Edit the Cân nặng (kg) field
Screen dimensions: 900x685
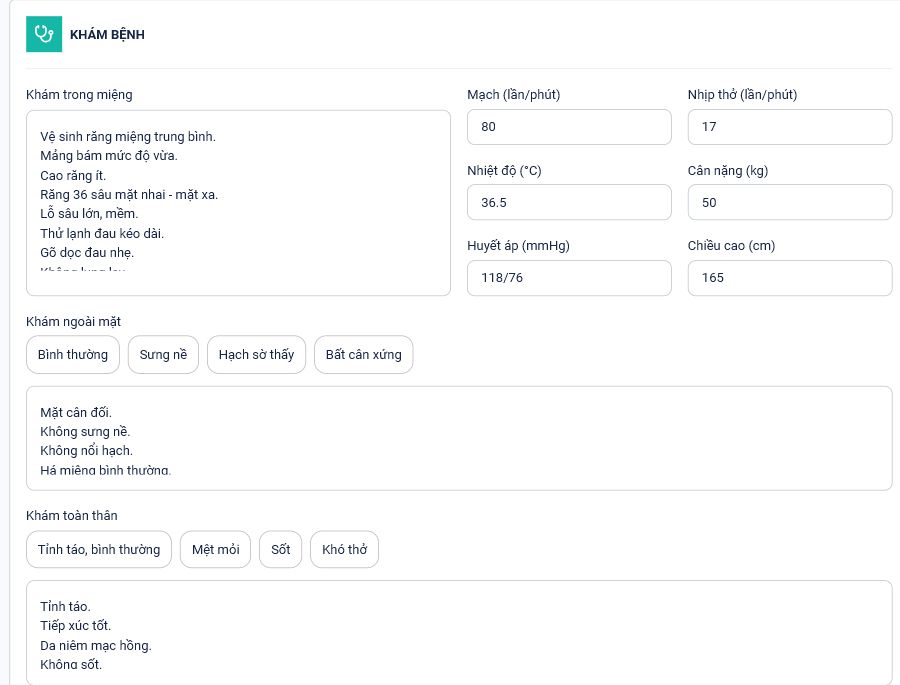point(790,202)
